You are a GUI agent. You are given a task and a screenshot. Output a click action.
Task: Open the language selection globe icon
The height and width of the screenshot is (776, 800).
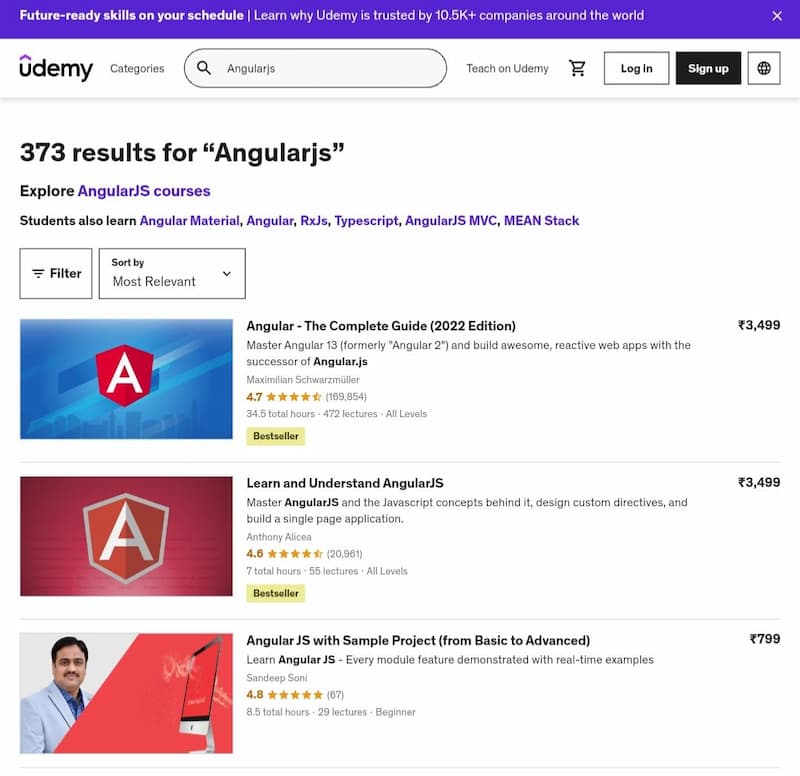coord(763,68)
